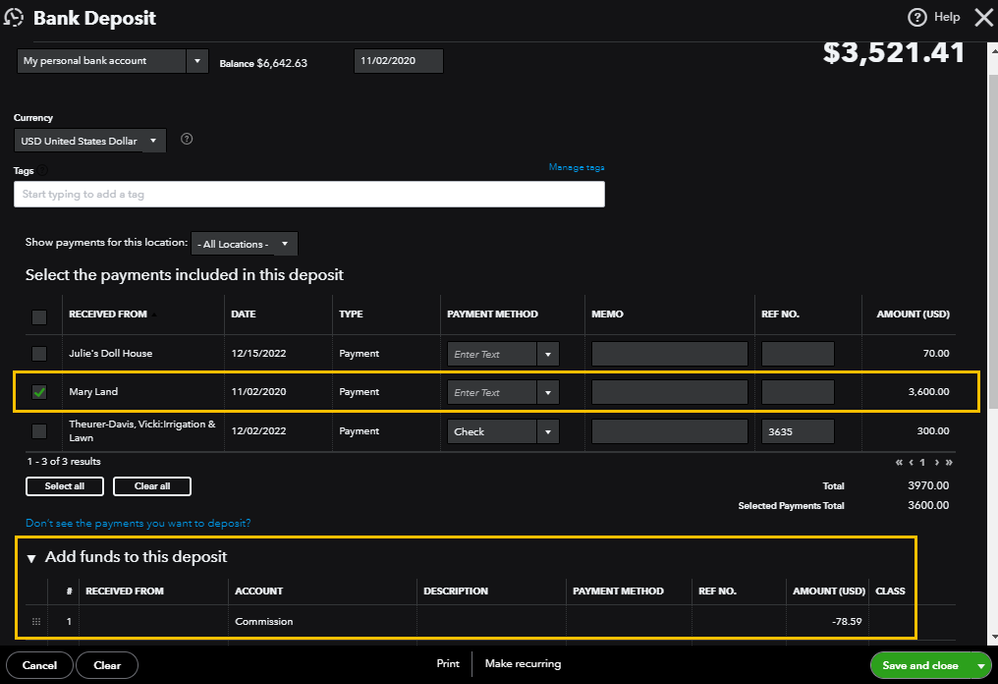Click the -78.59 amount cell
Image resolution: width=998 pixels, height=684 pixels.
pyautogui.click(x=827, y=622)
